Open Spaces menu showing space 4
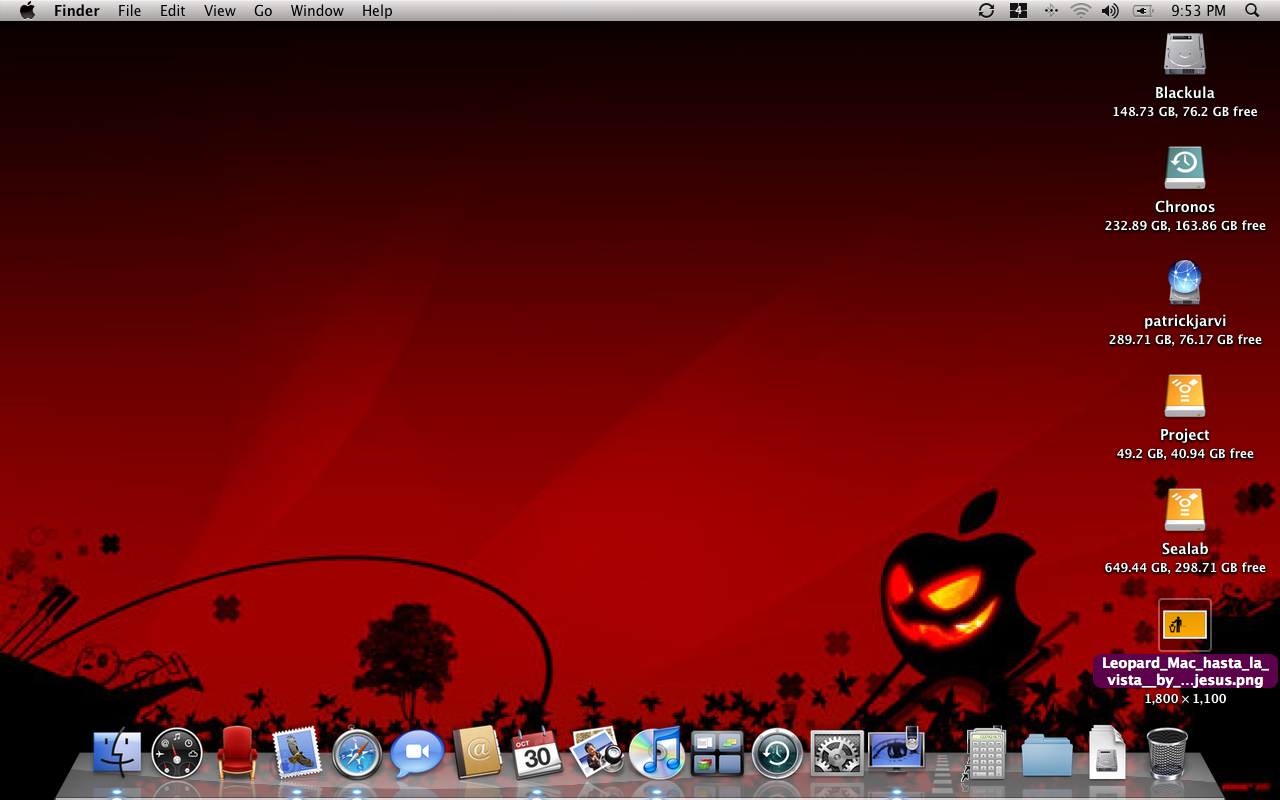 point(1018,10)
